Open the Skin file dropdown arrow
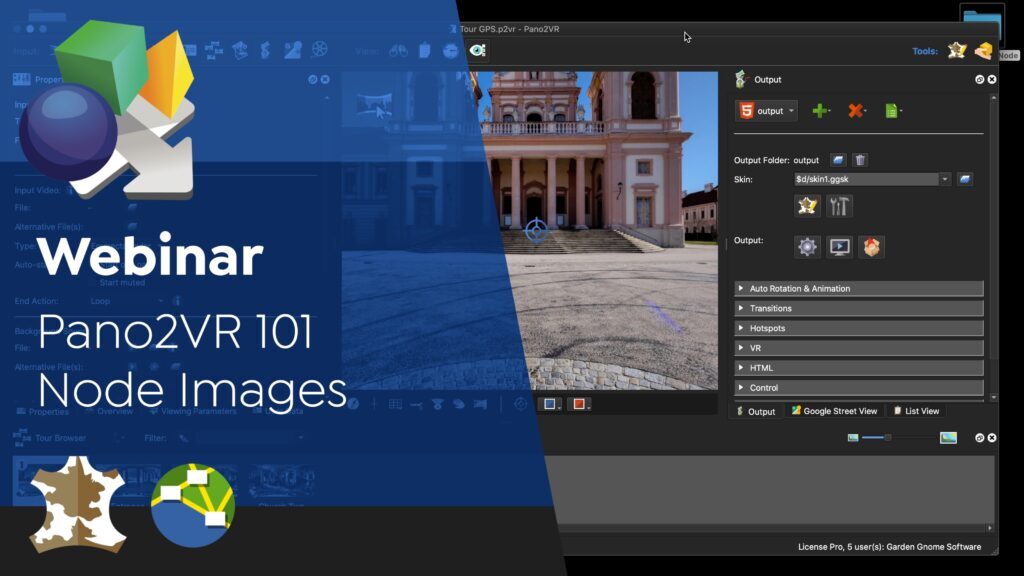The image size is (1024, 576). point(944,179)
